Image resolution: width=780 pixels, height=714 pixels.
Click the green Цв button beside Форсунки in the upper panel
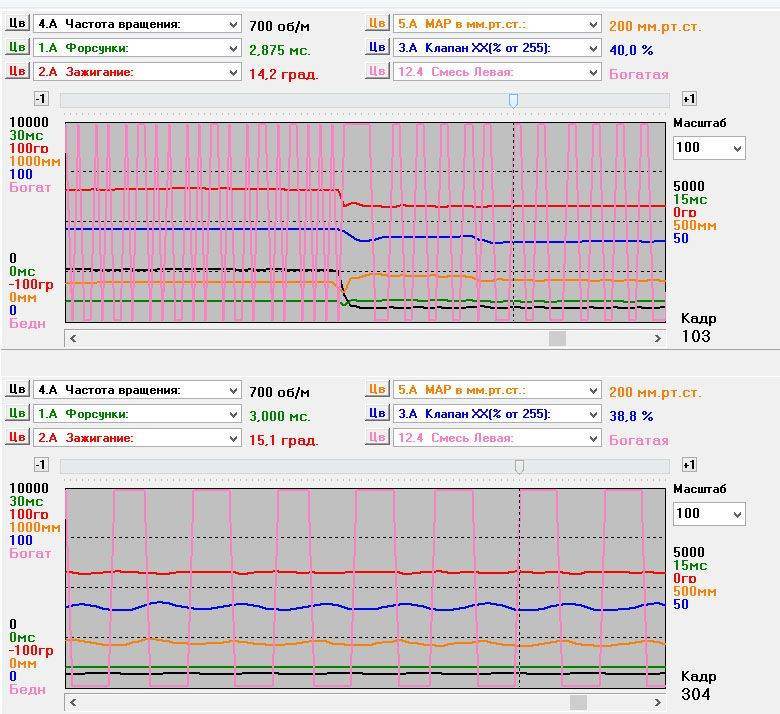tap(17, 47)
